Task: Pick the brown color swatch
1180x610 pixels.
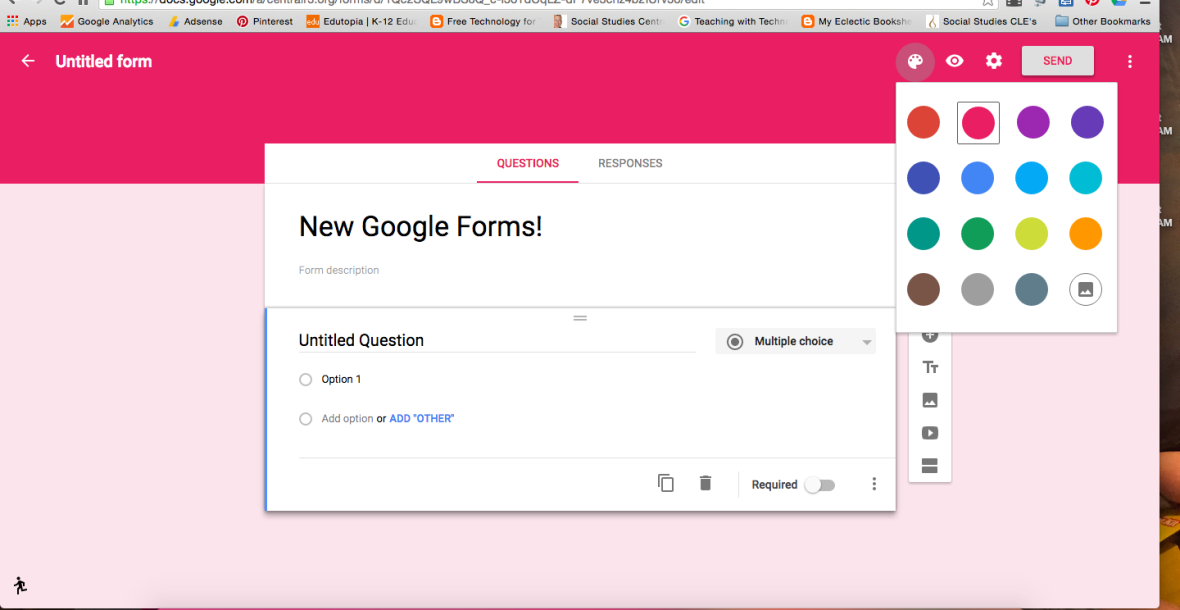Action: tap(923, 290)
